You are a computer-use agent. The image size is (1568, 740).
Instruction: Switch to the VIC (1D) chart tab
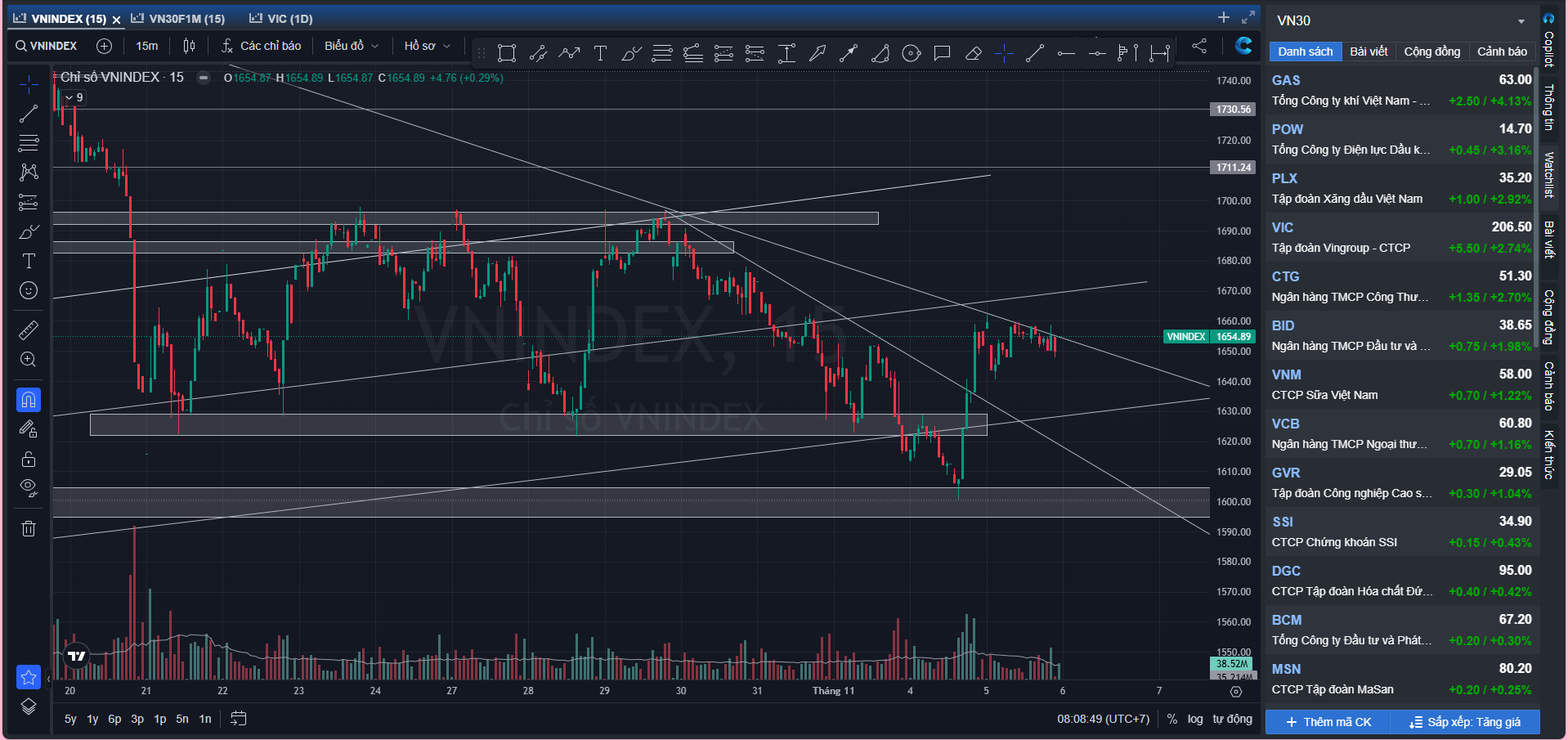tap(281, 18)
